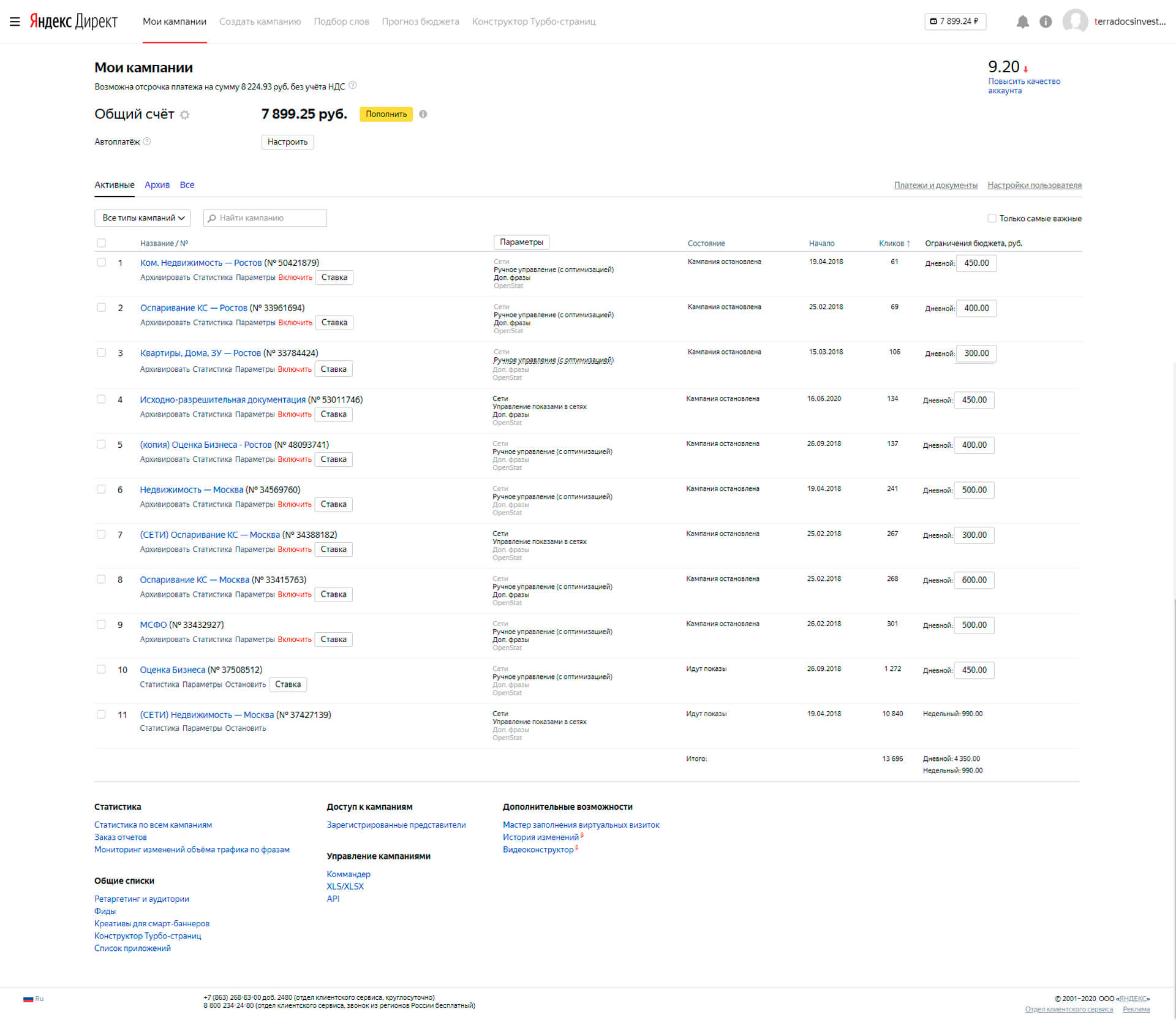Click the Реклама footer link
Image resolution: width=1176 pixels, height=1020 pixels.
(x=1136, y=1010)
